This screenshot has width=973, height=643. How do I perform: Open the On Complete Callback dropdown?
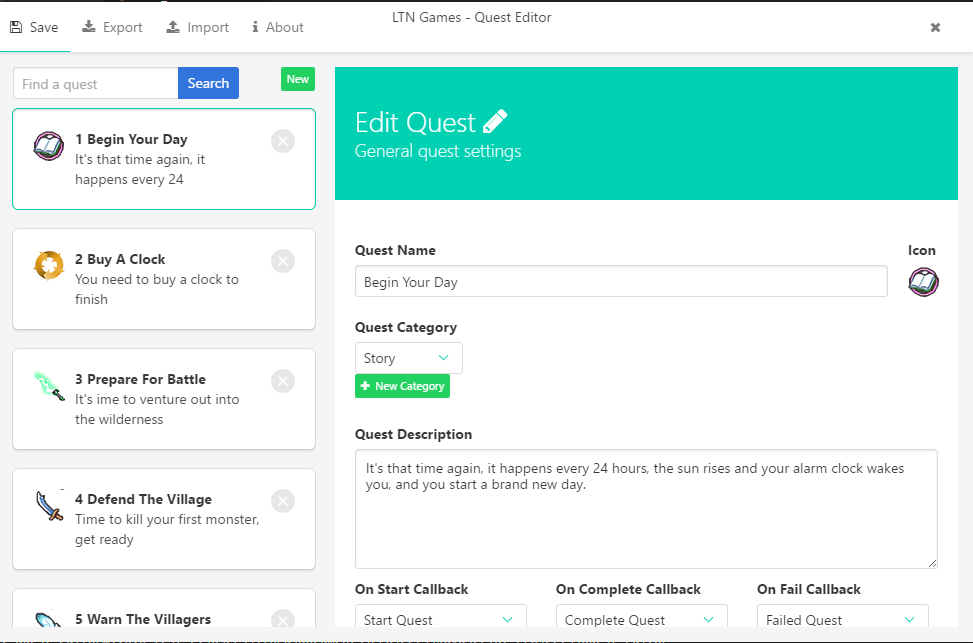coord(642,617)
